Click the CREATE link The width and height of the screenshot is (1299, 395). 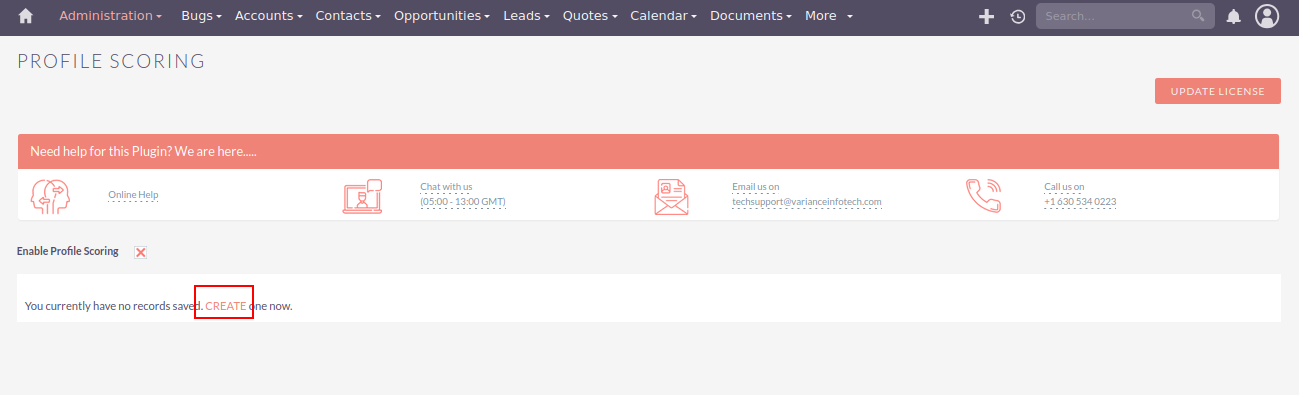226,306
